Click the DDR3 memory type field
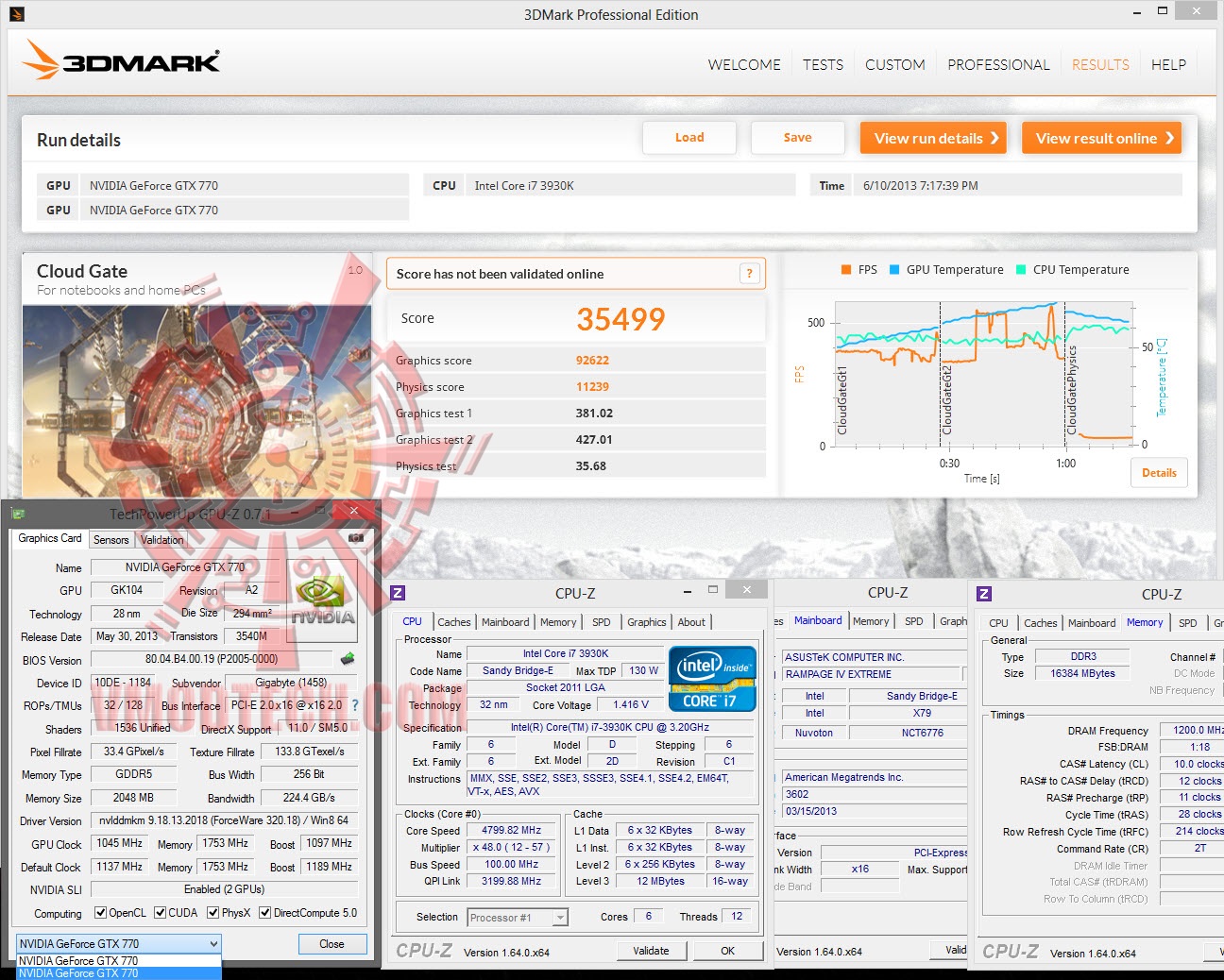Screen dimensions: 1224x980 click(1082, 657)
